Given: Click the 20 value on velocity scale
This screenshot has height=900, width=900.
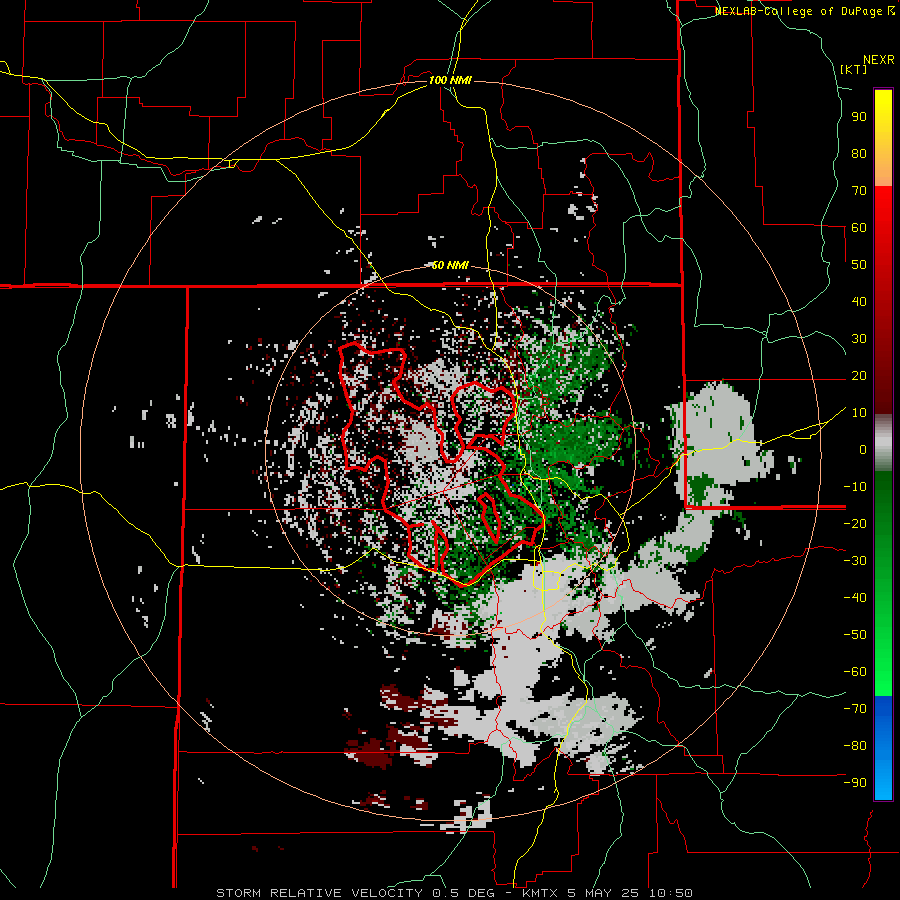Looking at the screenshot, I should (859, 376).
